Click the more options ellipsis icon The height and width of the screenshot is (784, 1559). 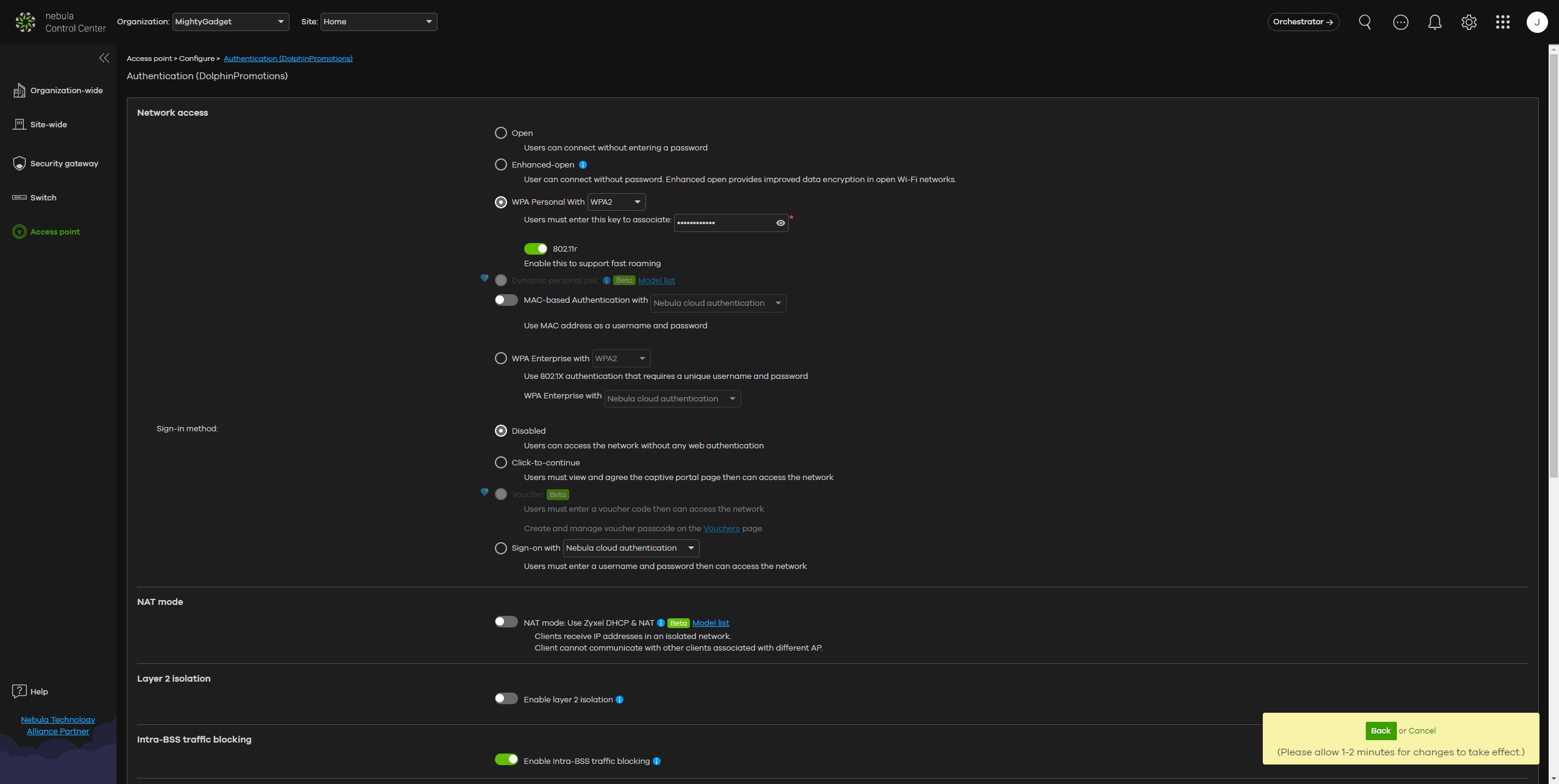(1401, 23)
